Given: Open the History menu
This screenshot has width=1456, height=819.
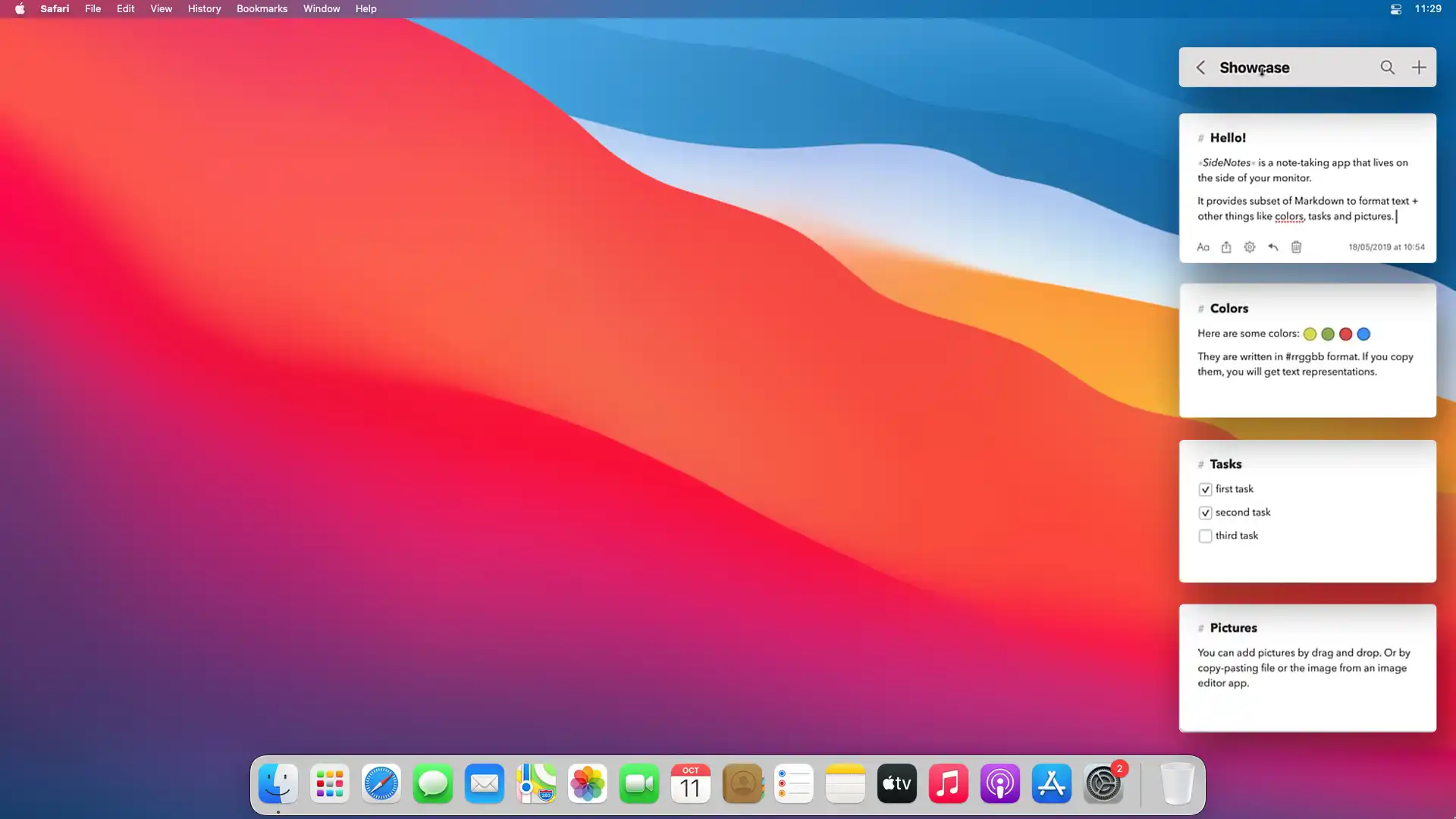Looking at the screenshot, I should click(204, 9).
